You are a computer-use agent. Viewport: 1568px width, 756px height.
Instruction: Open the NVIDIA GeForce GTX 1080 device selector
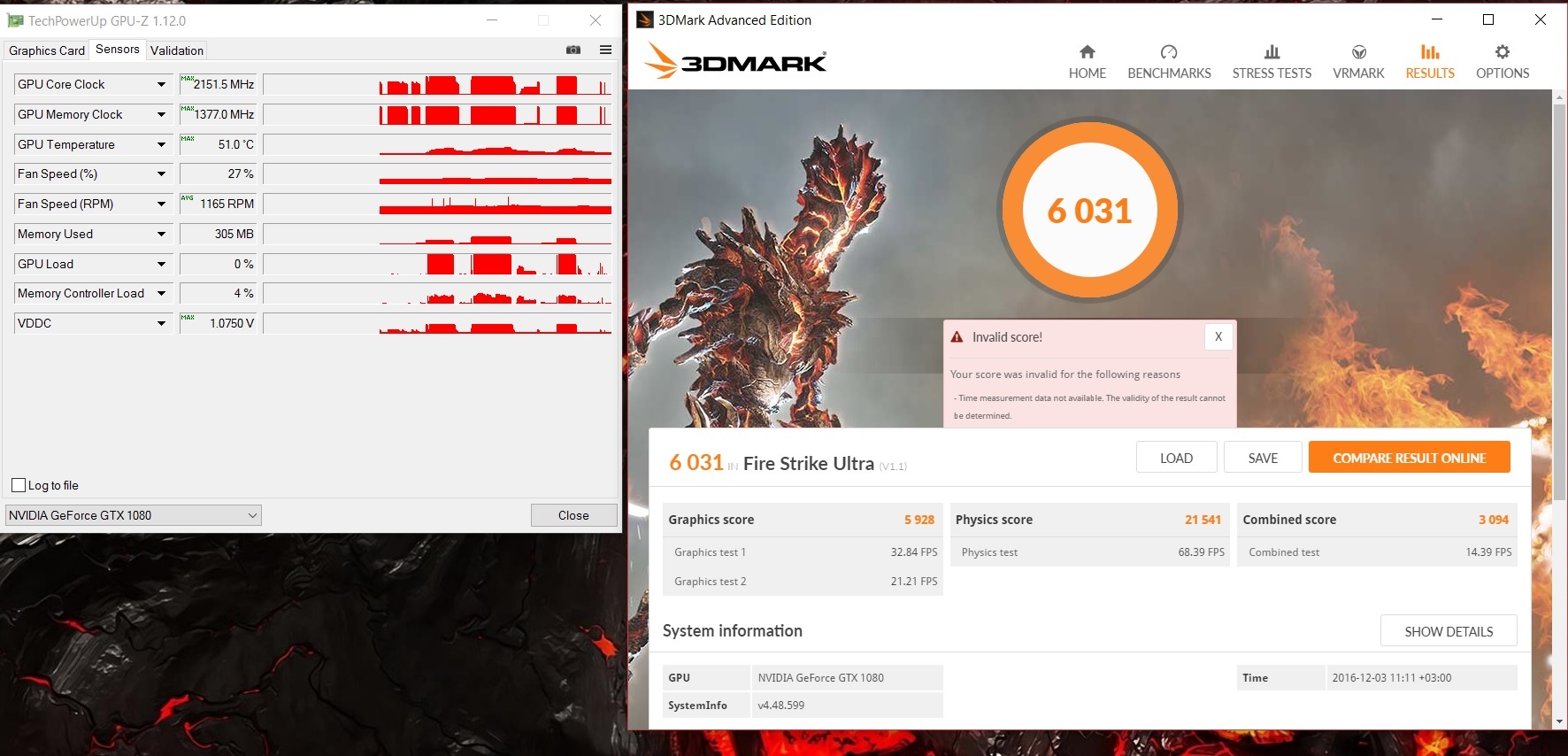pyautogui.click(x=134, y=515)
